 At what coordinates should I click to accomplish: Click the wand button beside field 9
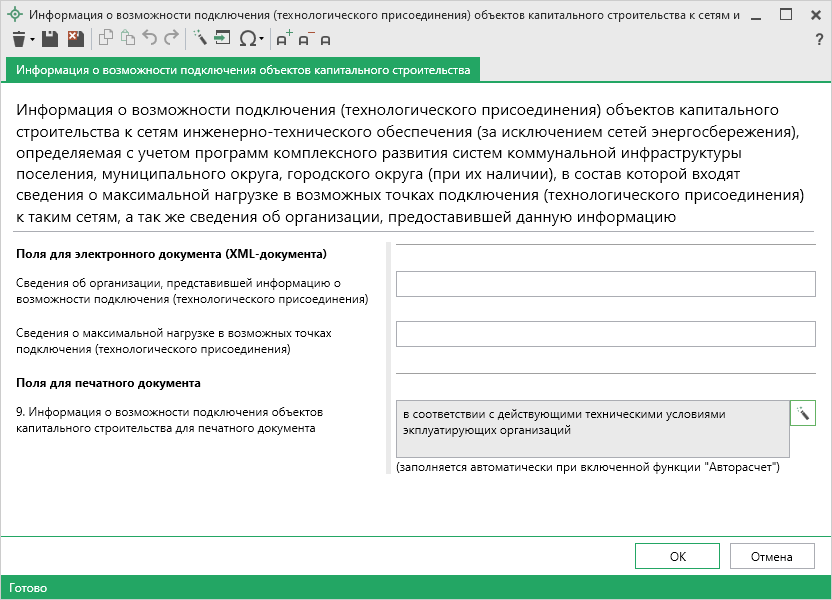pyautogui.click(x=803, y=413)
